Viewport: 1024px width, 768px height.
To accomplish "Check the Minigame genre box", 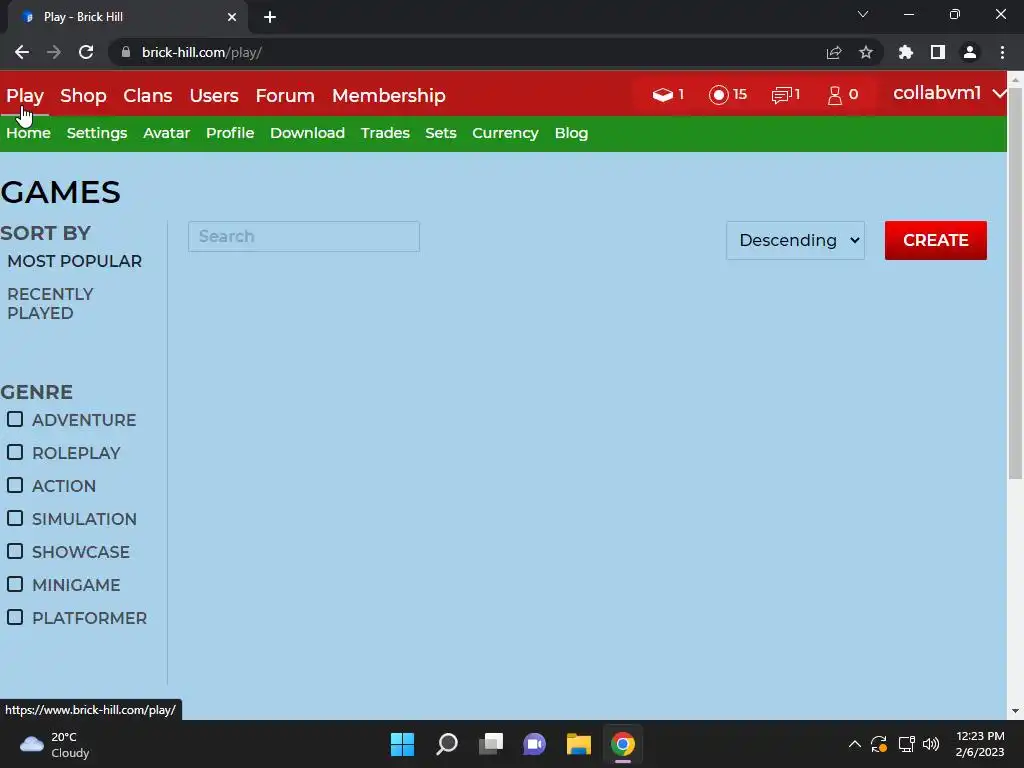I will (x=15, y=584).
